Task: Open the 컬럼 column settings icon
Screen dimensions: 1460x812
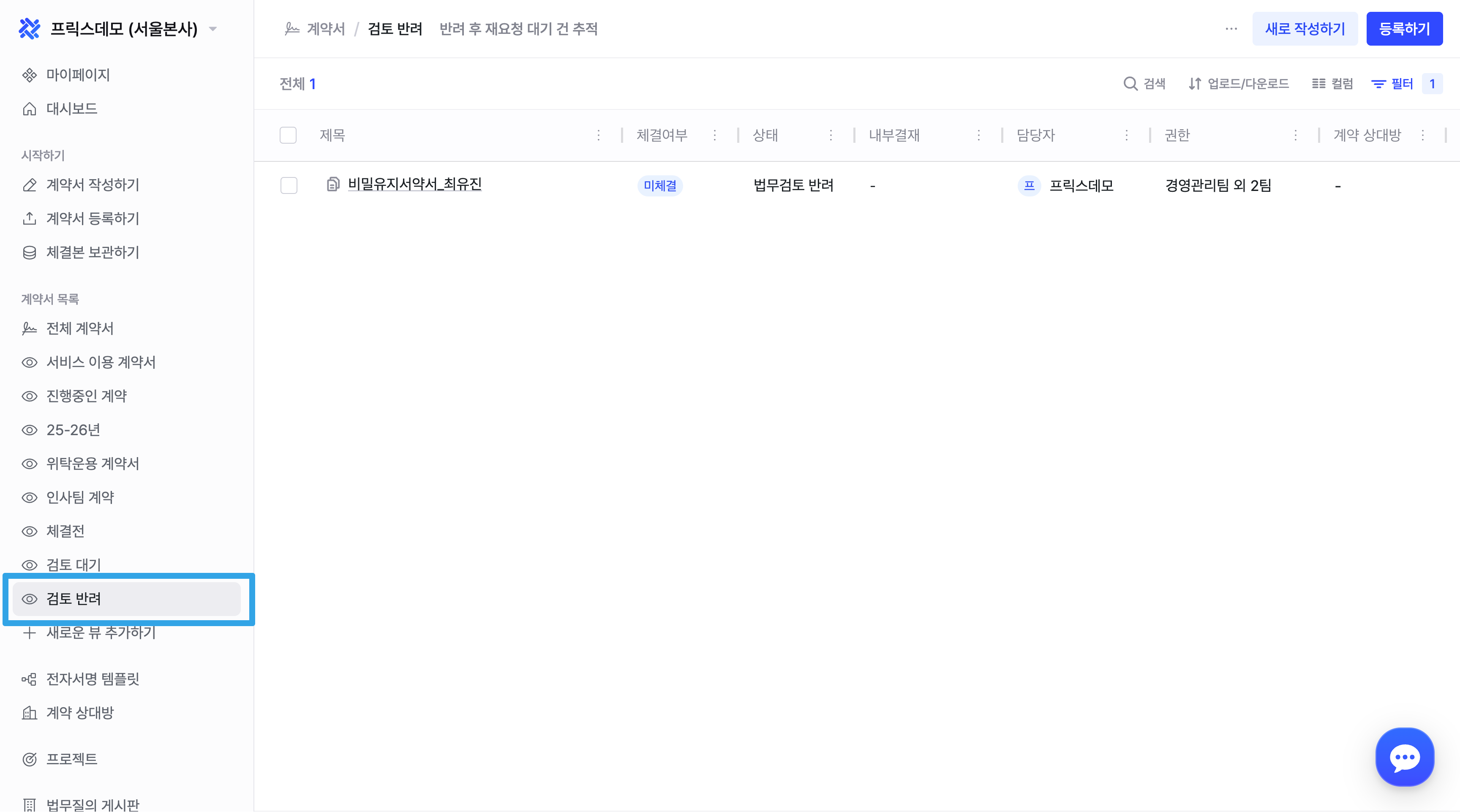Action: coord(1318,84)
